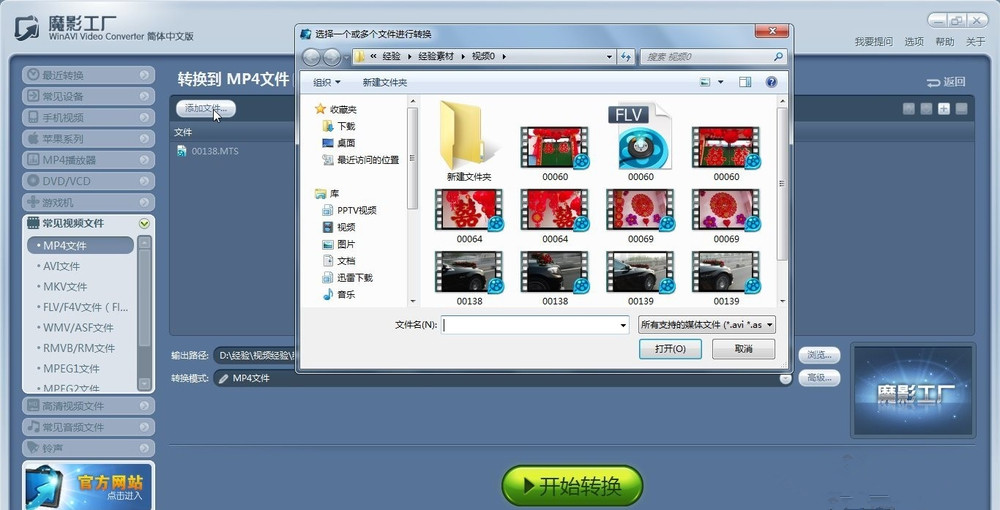This screenshot has height=510, width=1000.
Task: Click the 官方网站 banner icon
Action: click(x=88, y=486)
